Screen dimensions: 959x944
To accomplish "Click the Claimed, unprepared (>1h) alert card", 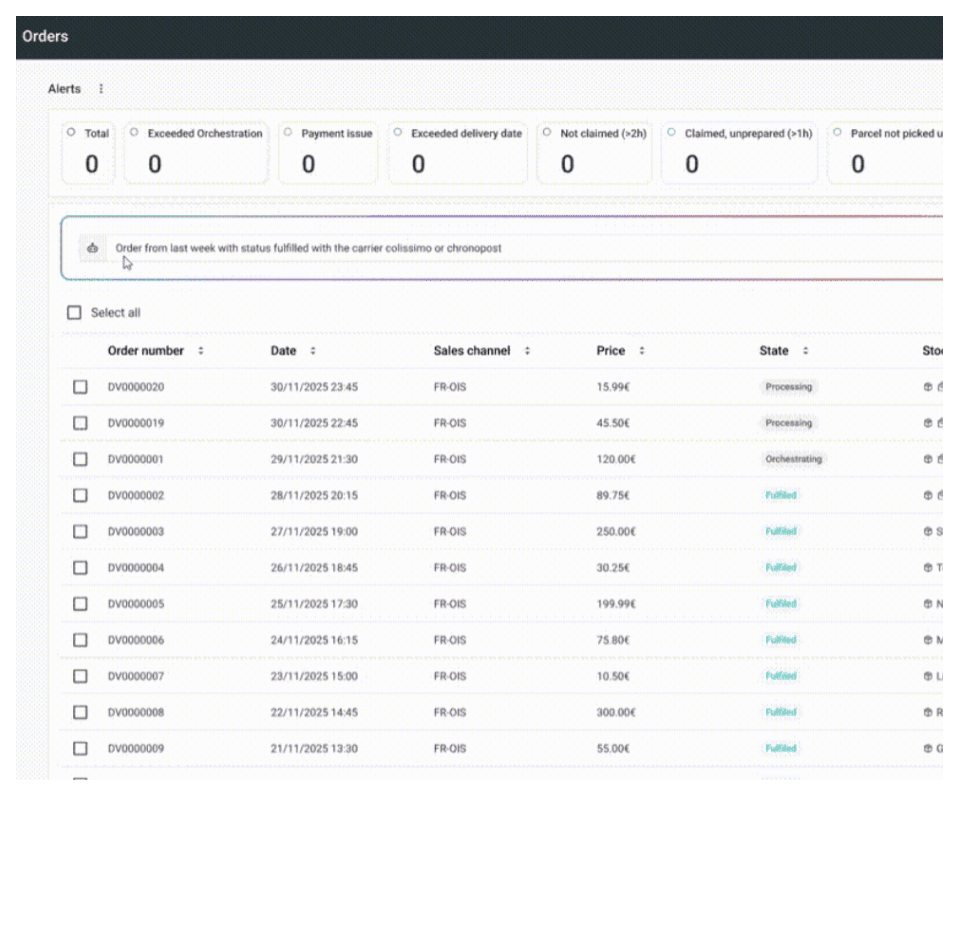I will [x=738, y=153].
